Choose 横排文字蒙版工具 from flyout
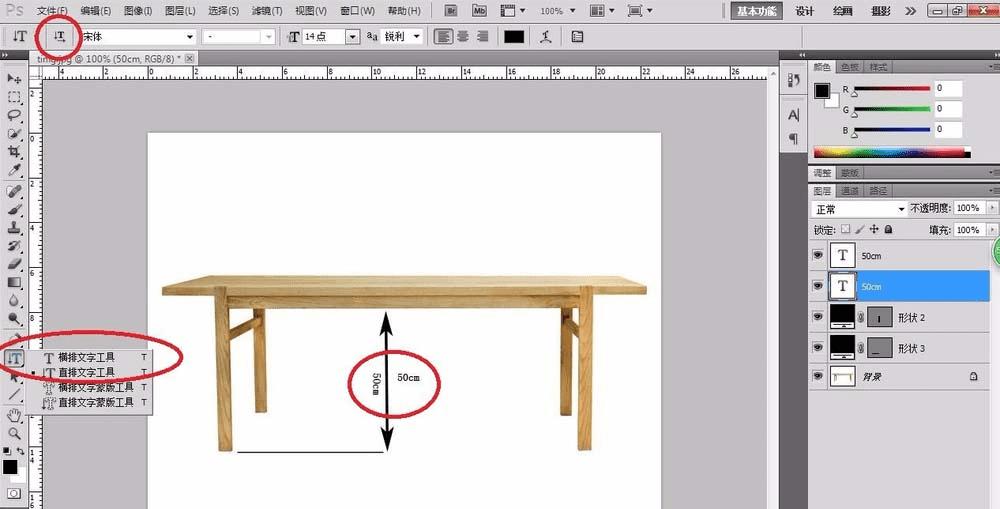The height and width of the screenshot is (509, 1000). tap(96, 387)
